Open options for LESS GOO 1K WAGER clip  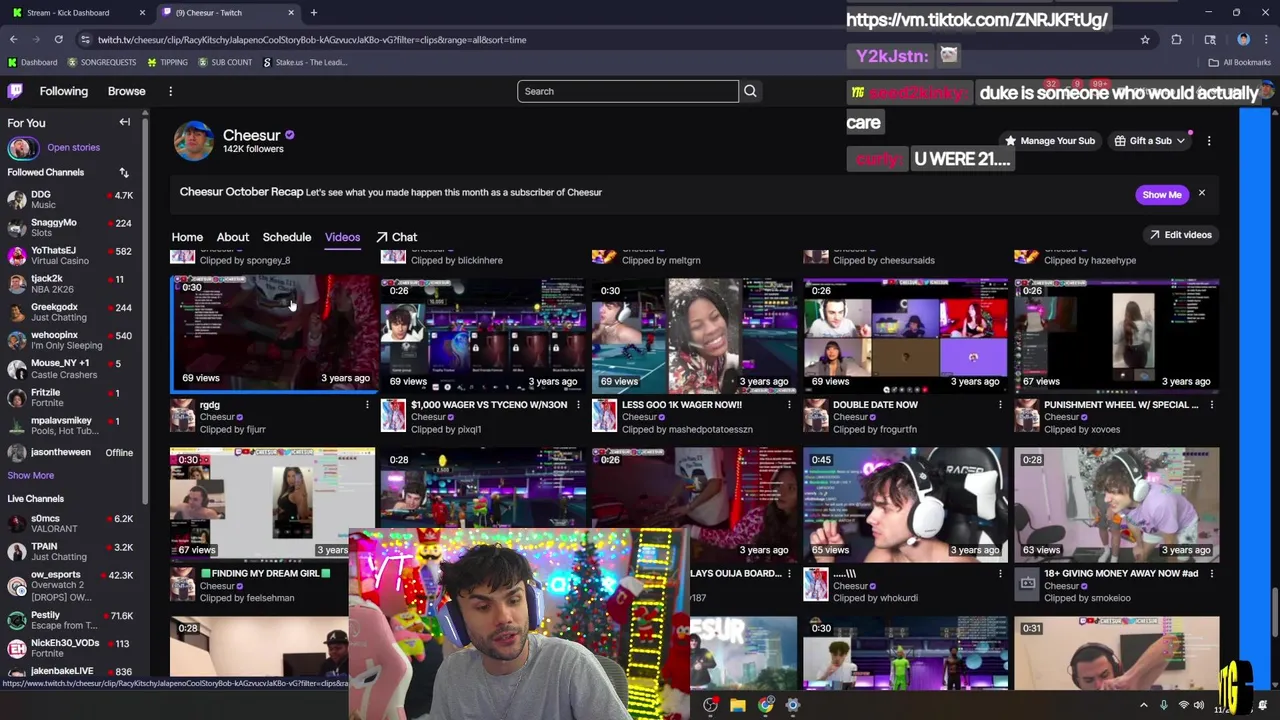pos(789,405)
